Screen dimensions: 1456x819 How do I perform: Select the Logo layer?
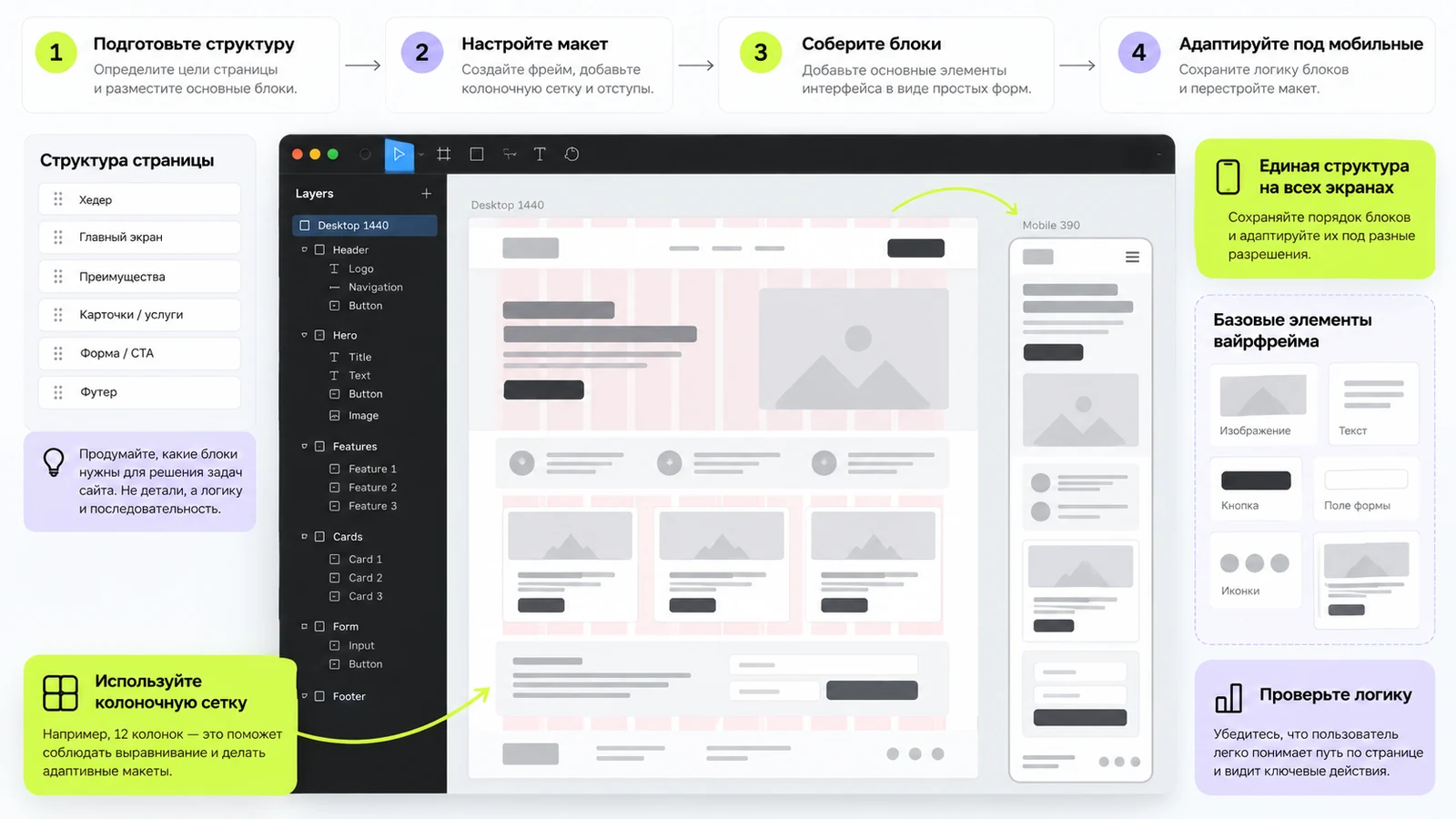click(x=351, y=269)
